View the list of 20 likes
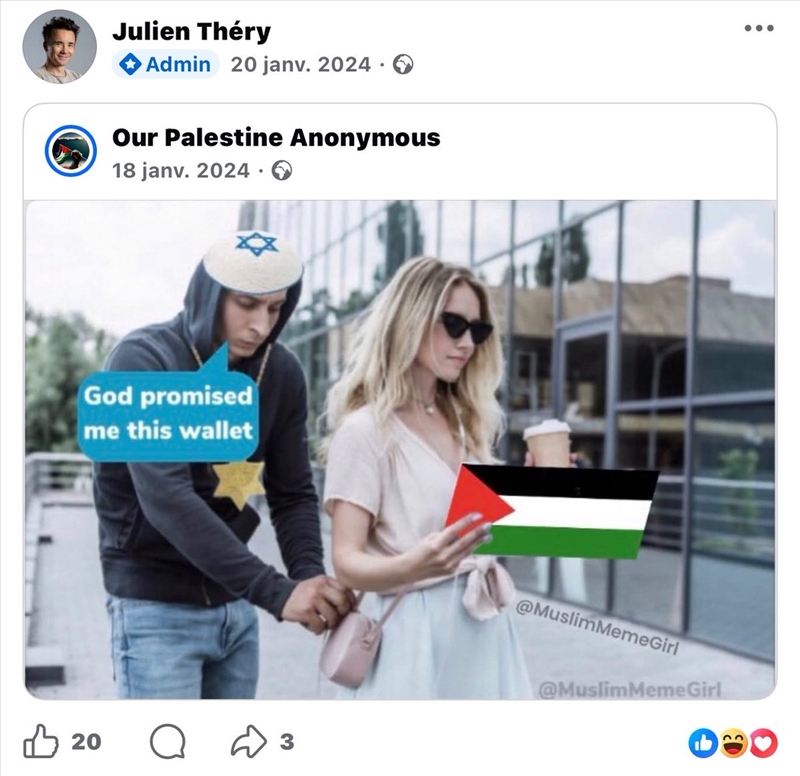 click(86, 741)
